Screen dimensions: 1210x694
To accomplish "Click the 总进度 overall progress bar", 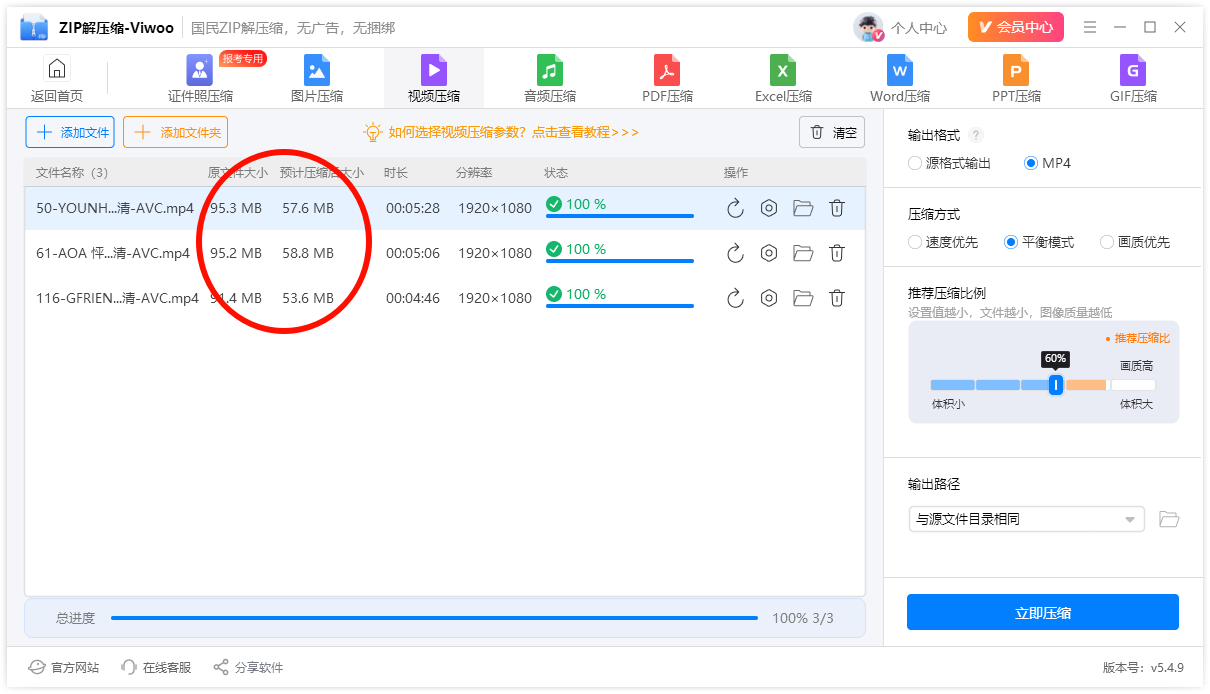I will pos(434,618).
